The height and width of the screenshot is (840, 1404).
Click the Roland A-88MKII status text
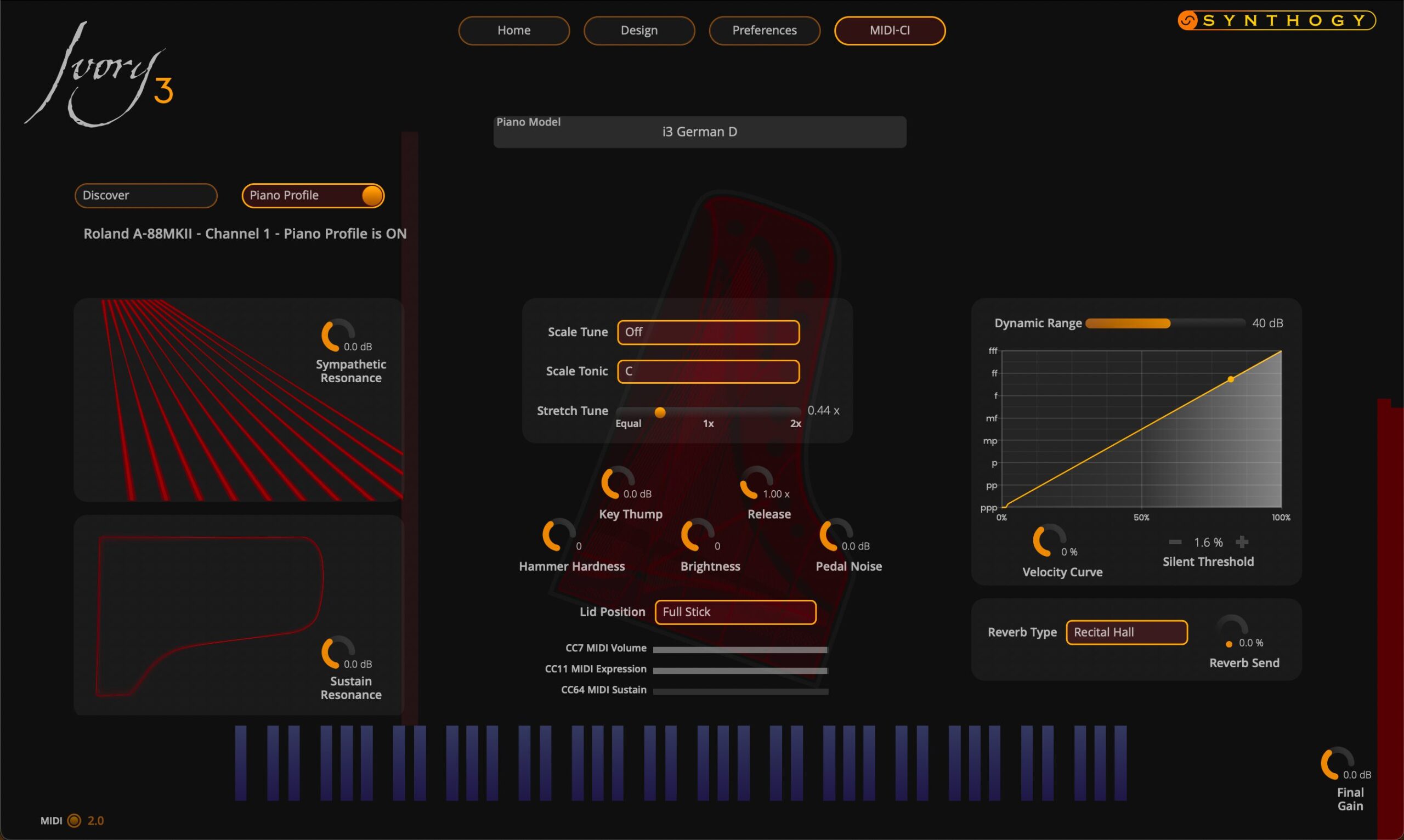(x=245, y=234)
